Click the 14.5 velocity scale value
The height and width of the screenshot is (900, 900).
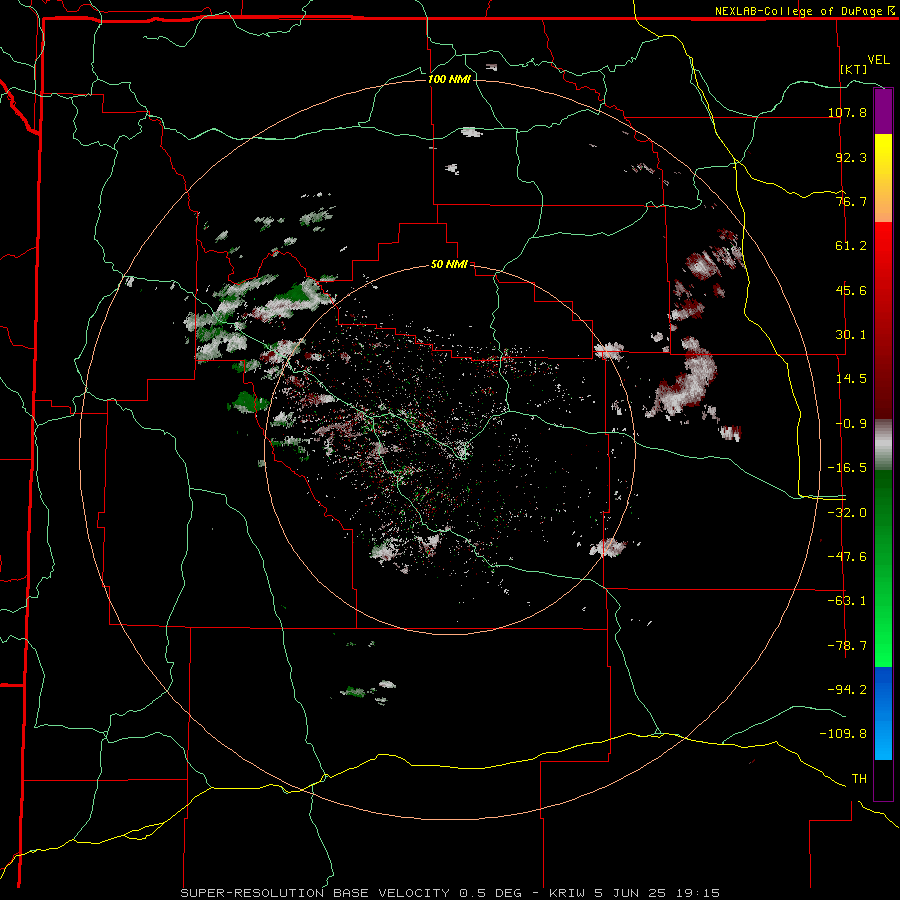coord(851,379)
